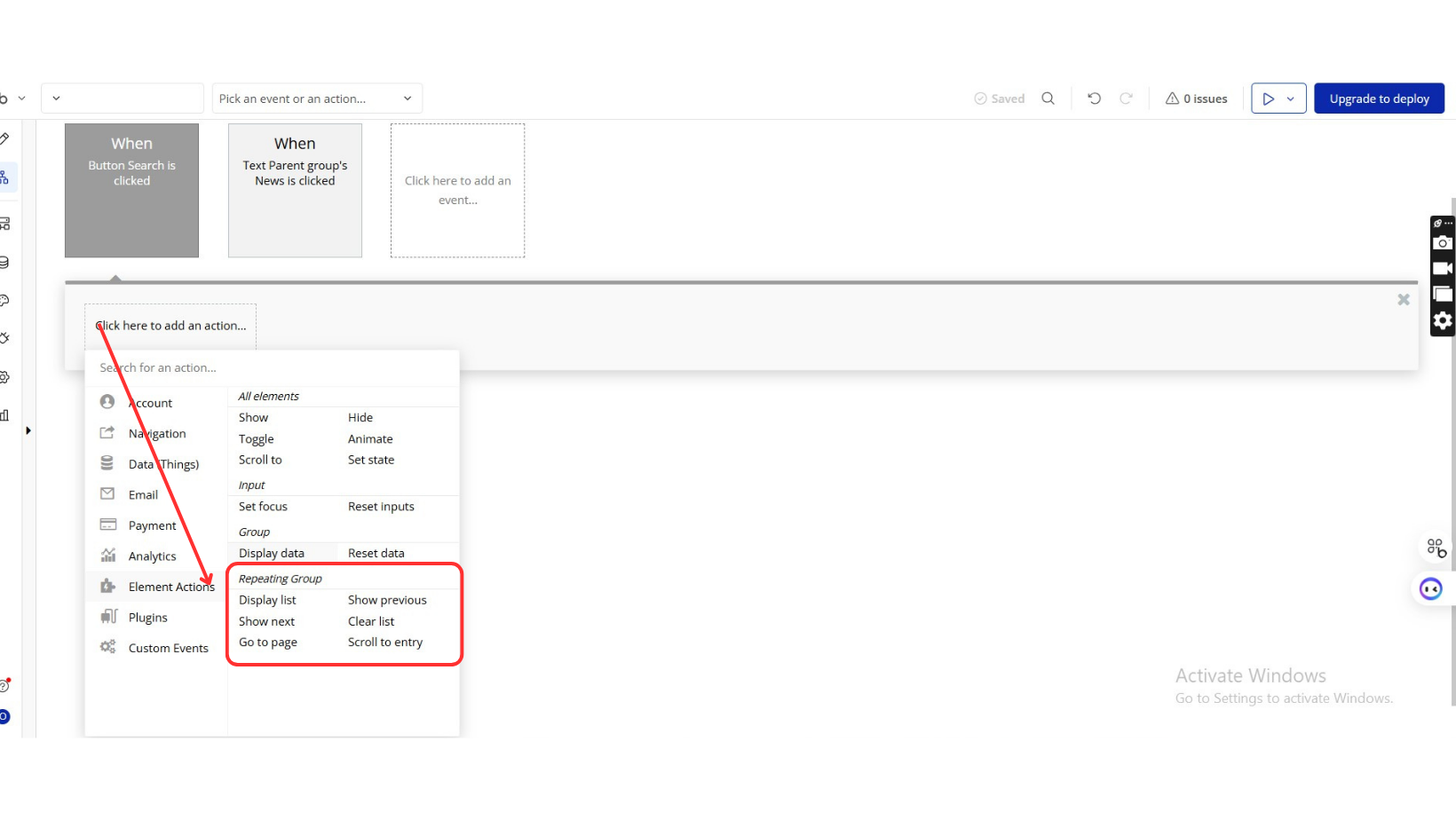
Task: Open the stacked images gallery icon
Action: (x=1443, y=294)
